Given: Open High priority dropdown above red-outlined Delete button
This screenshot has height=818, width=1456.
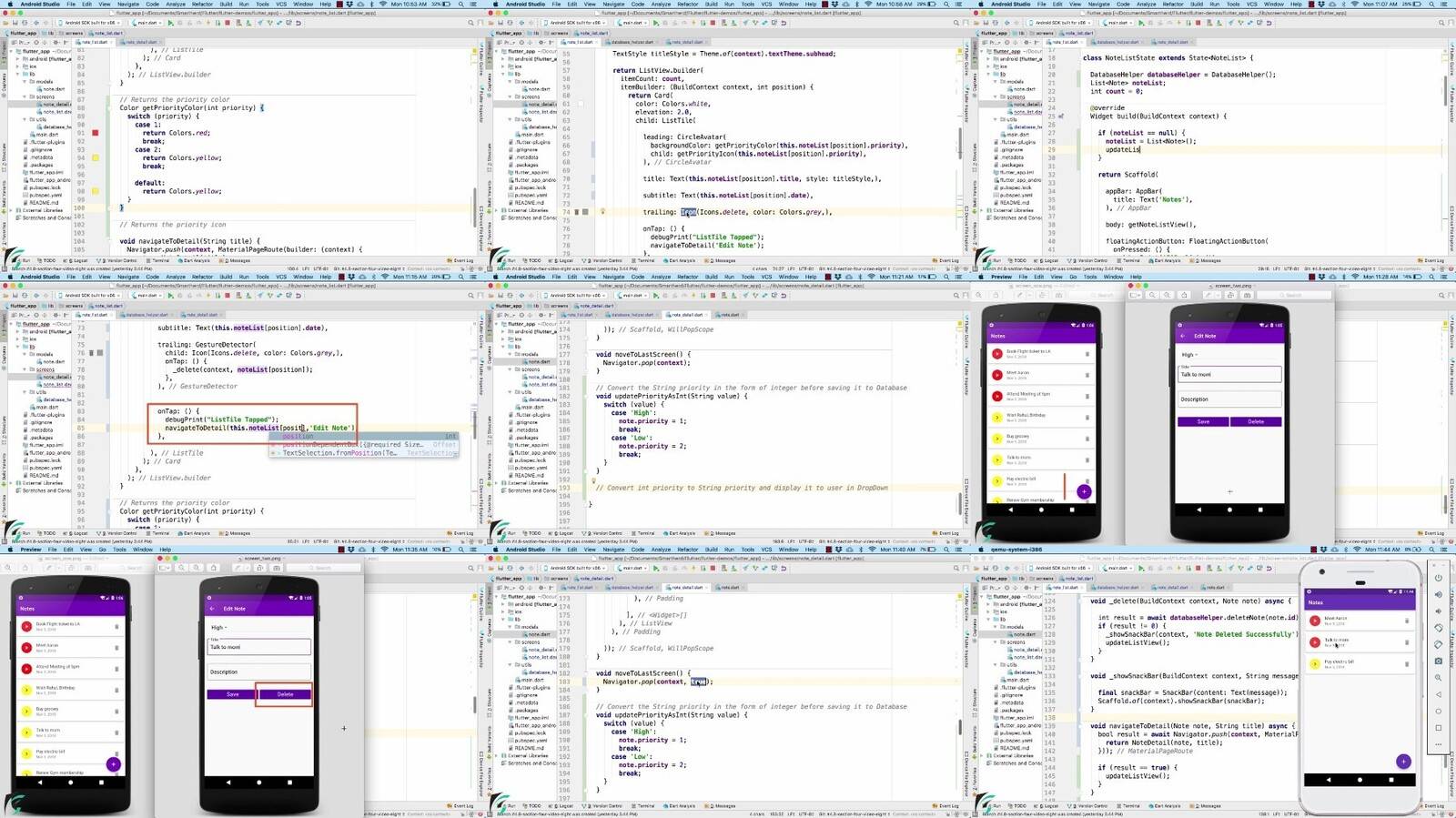Looking at the screenshot, I should (x=219, y=627).
